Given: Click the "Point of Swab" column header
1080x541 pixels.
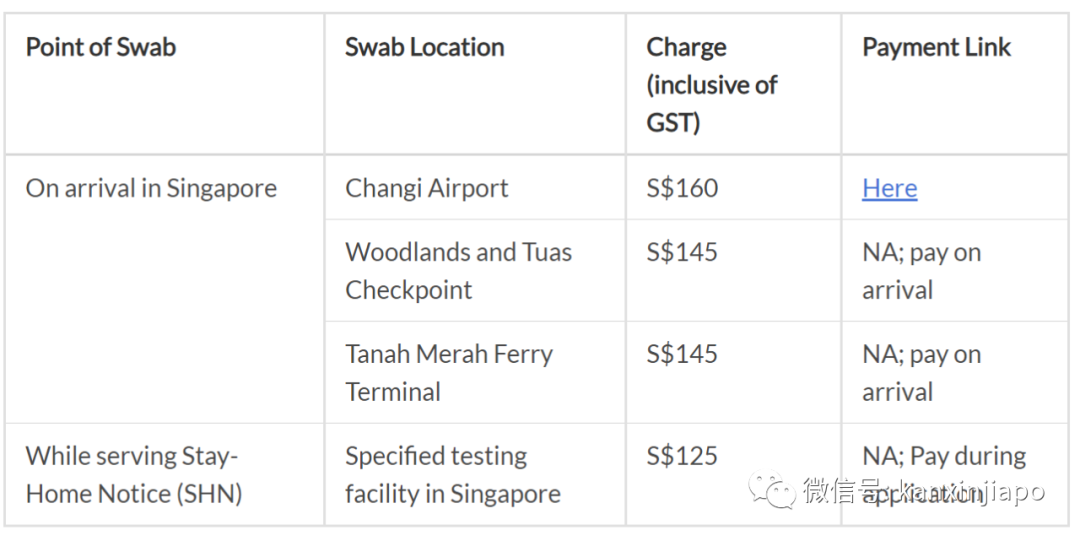Looking at the screenshot, I should pos(101,47).
